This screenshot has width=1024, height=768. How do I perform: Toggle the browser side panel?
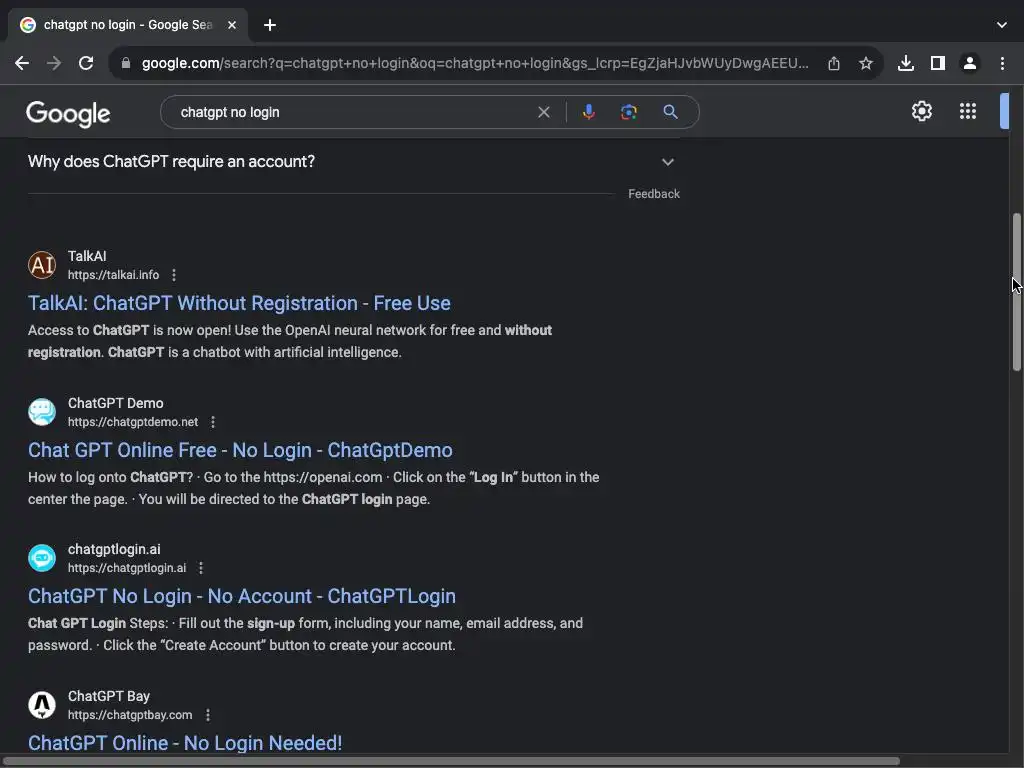(x=937, y=63)
